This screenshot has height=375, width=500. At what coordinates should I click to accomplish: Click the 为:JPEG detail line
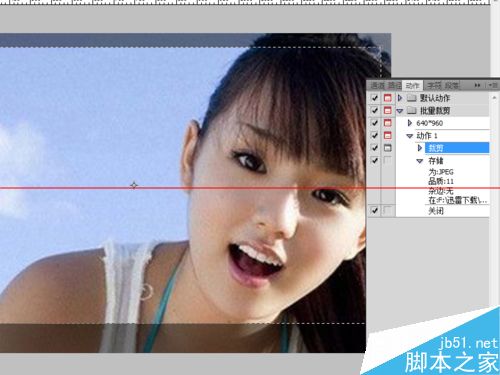pos(441,172)
